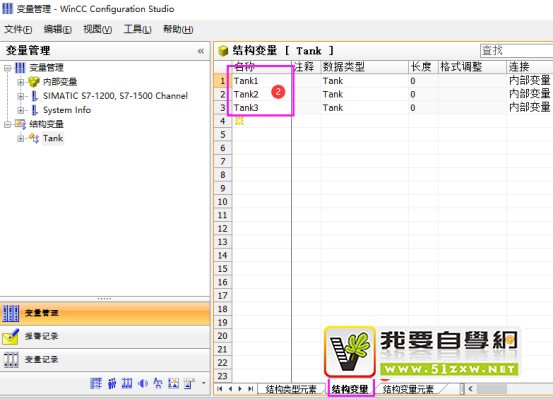This screenshot has width=553, height=399.
Task: Click the horn speaker icon in the bottom navigation bar
Action: [143, 383]
